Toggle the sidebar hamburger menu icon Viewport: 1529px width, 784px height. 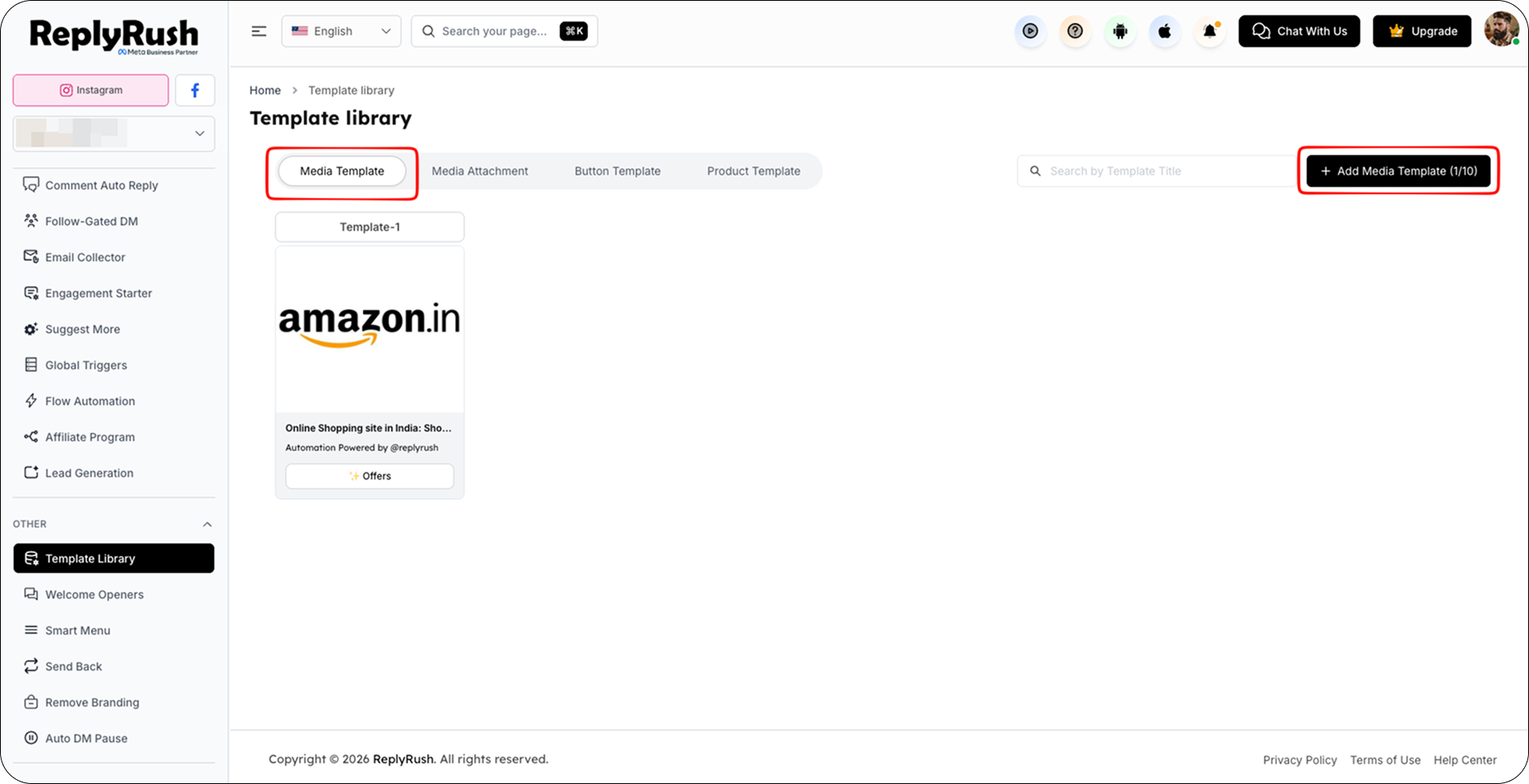[x=259, y=31]
